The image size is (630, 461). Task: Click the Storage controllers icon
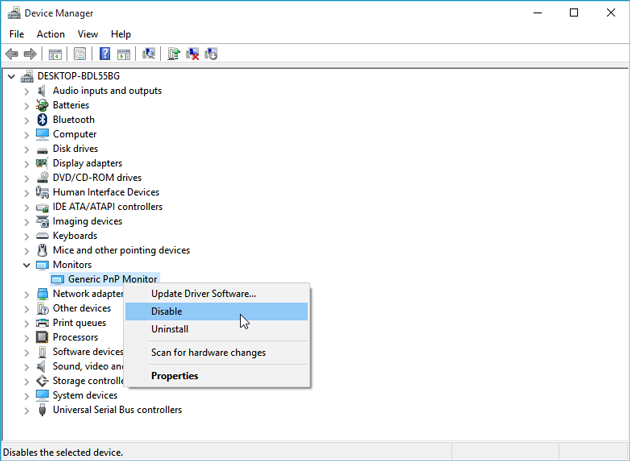tap(42, 381)
